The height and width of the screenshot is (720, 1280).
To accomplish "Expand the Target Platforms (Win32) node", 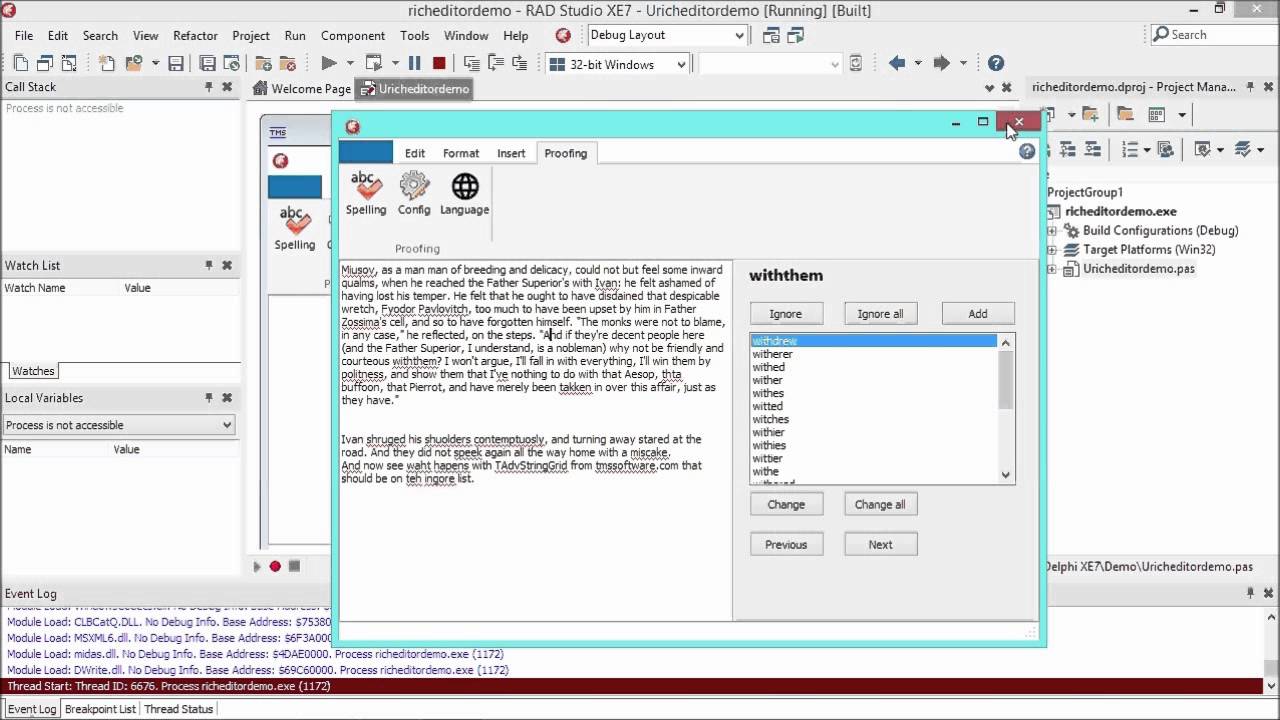I will pos(1052,250).
